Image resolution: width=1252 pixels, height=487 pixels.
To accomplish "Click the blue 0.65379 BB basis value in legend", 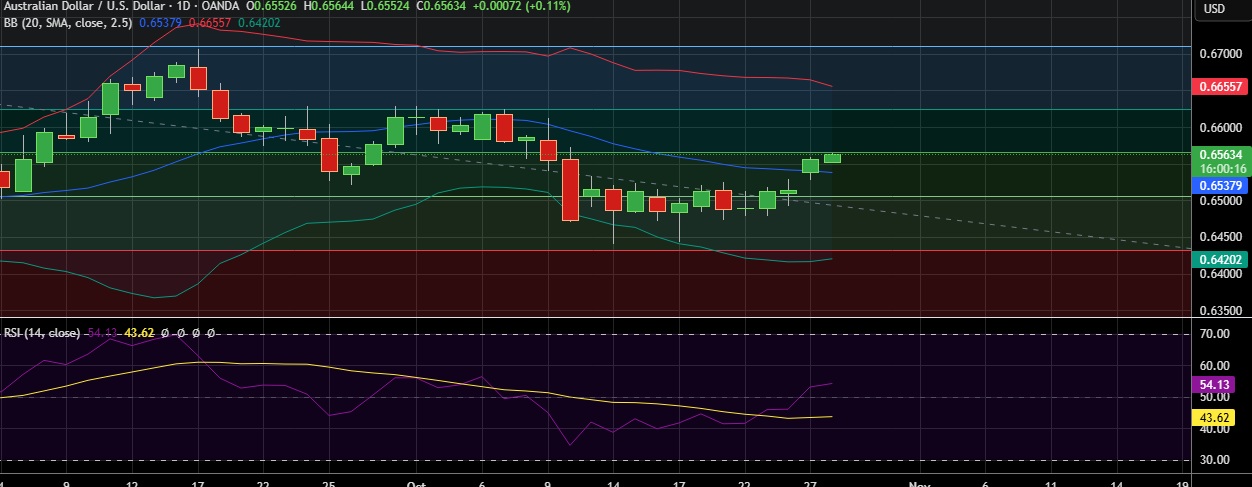I will (160, 21).
